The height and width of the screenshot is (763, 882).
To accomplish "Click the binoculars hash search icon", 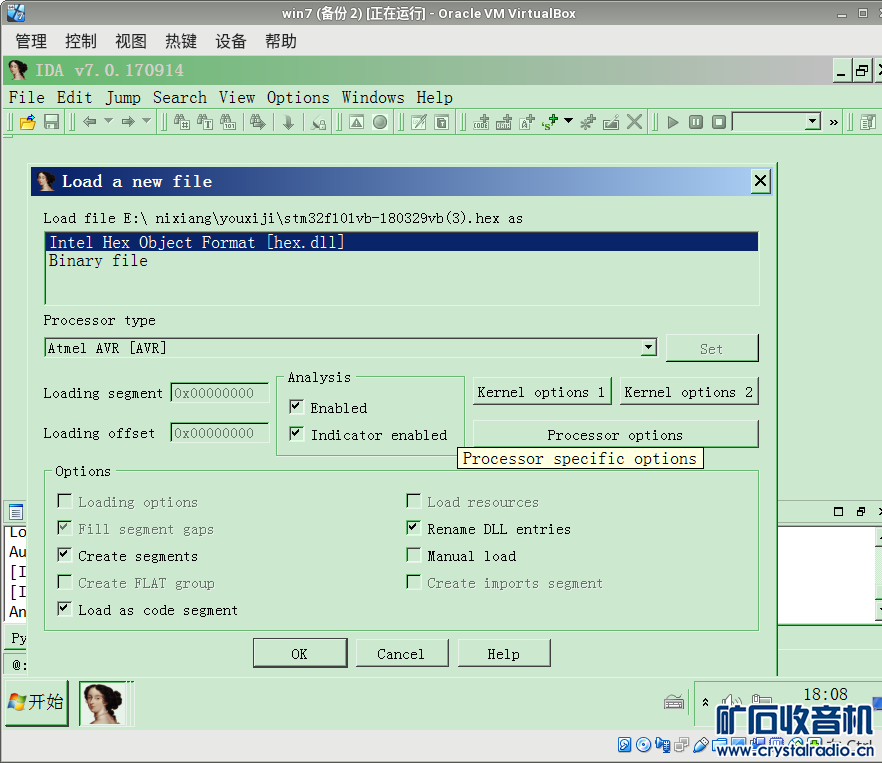I will pos(182,122).
